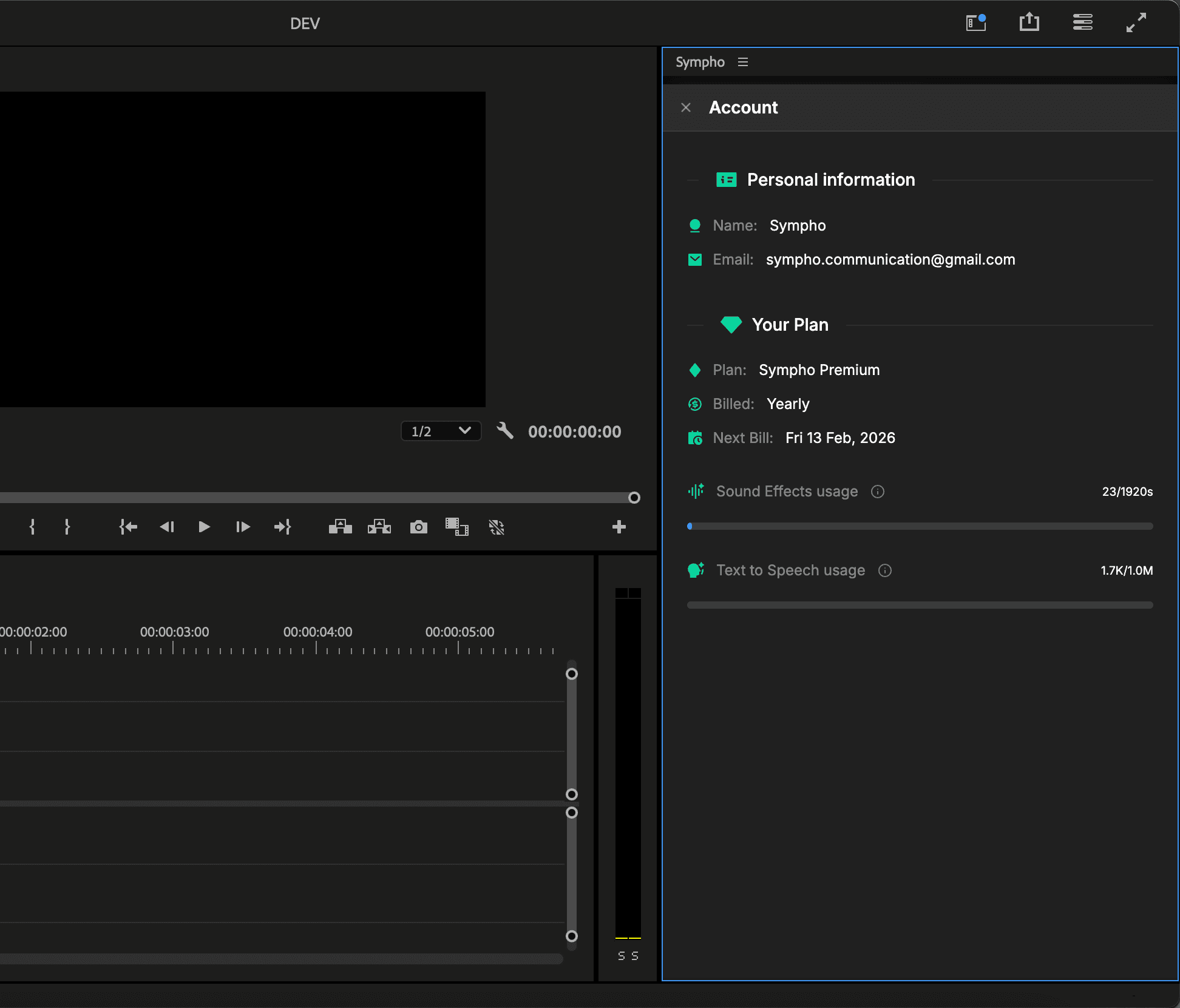Select the Sympho panel tab
The width and height of the screenshot is (1180, 1008).
(700, 62)
